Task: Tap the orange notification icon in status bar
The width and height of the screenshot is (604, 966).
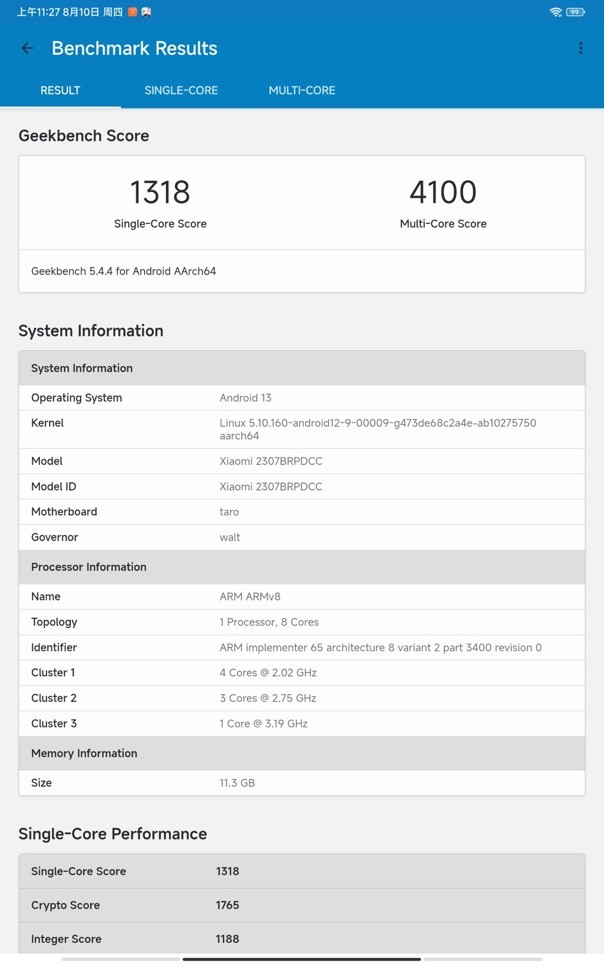Action: 131,12
